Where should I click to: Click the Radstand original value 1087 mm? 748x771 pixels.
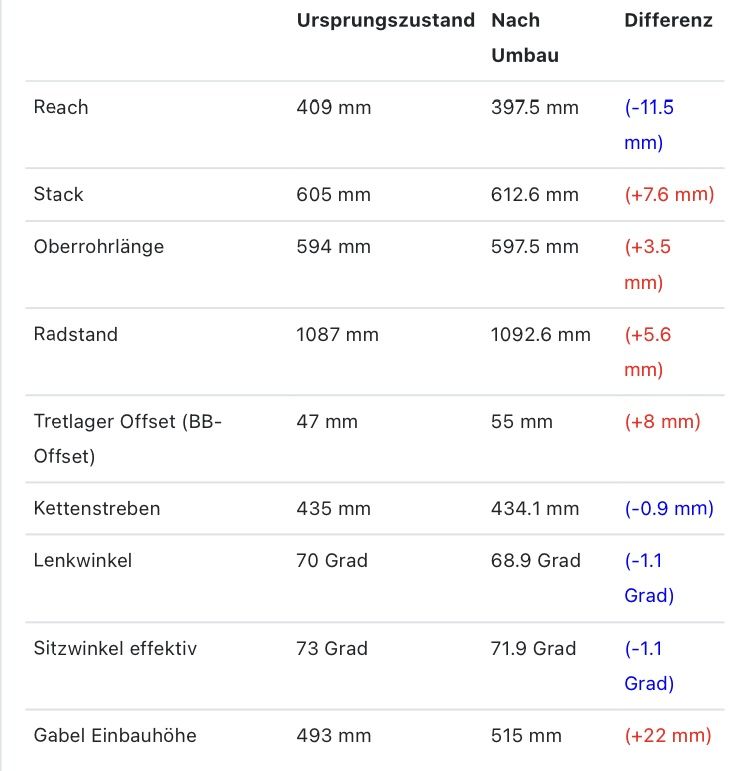pos(338,334)
